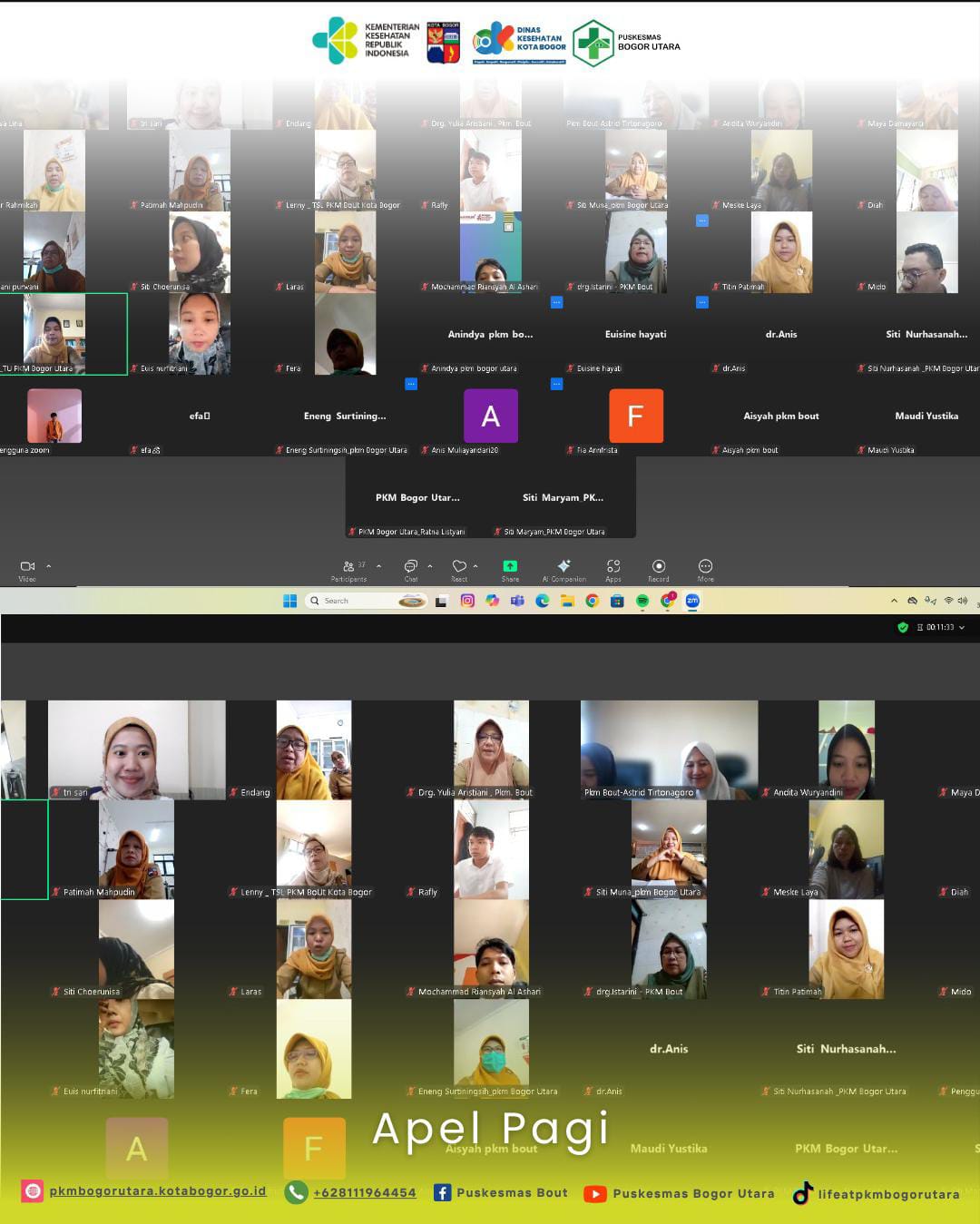980x1224 pixels.
Task: Expand the Participants options arrow
Action: [x=378, y=566]
